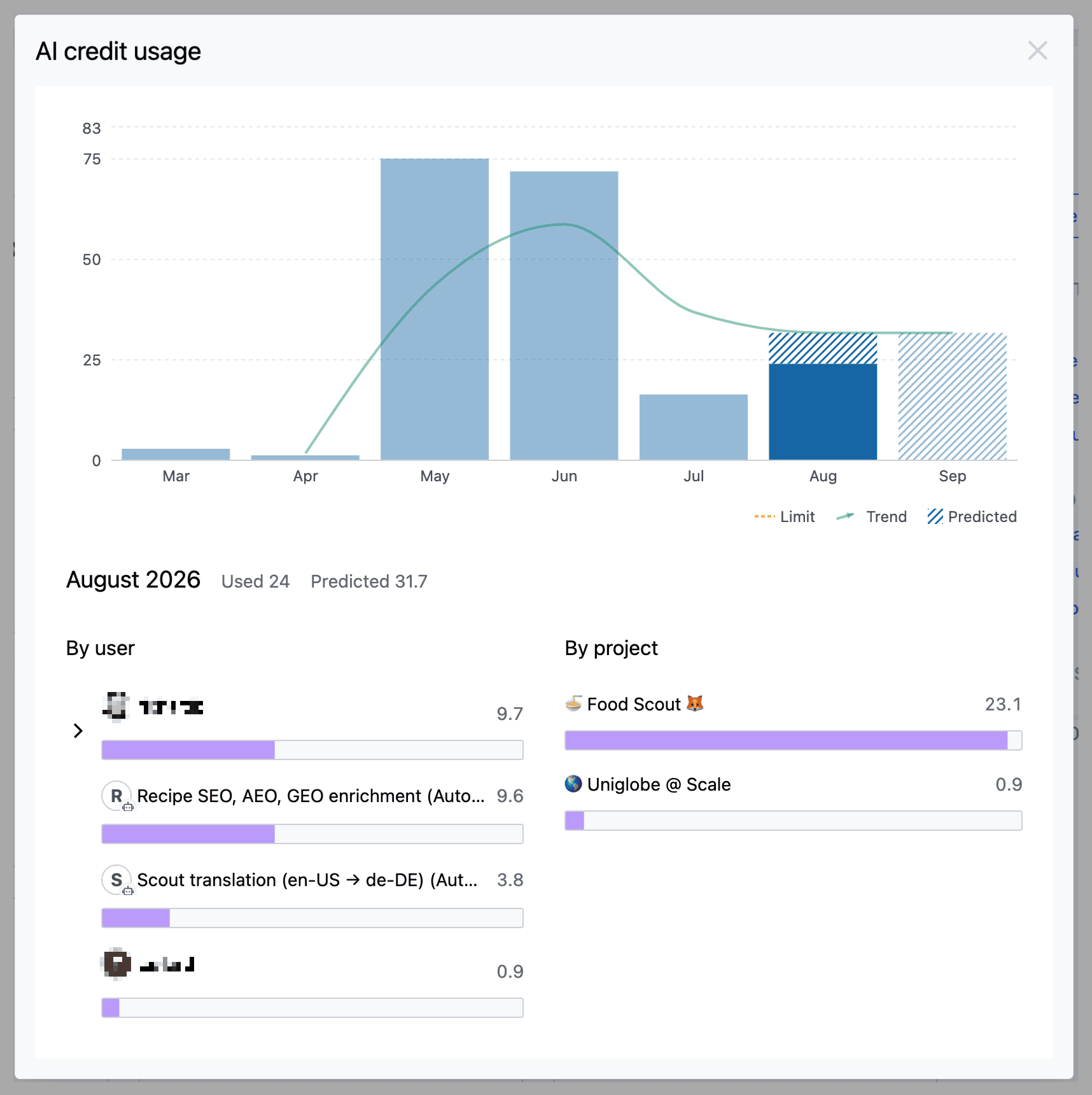Click the Recipe SEO agent avatar icon
1092x1095 pixels.
[117, 796]
